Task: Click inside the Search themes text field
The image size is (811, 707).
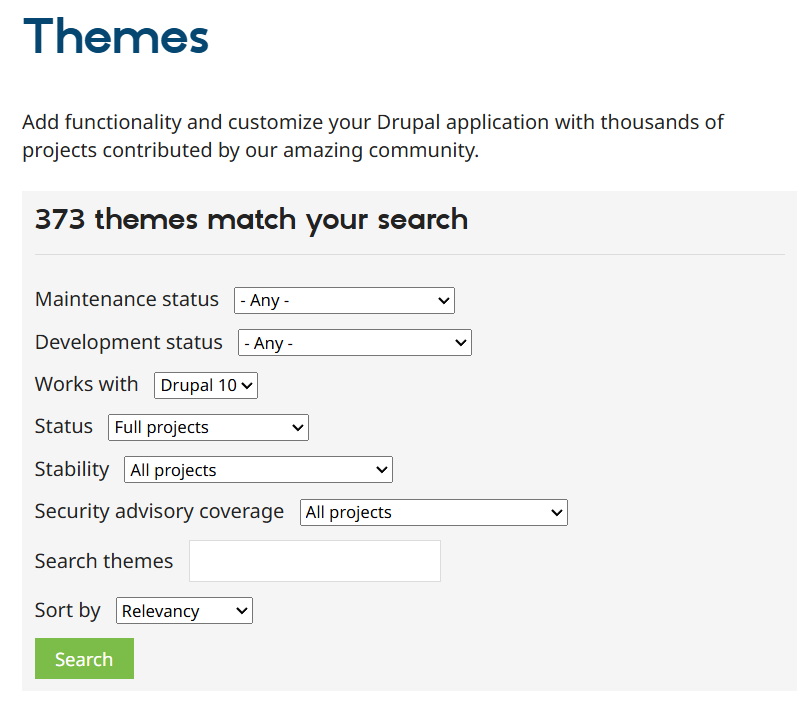Action: (x=314, y=561)
